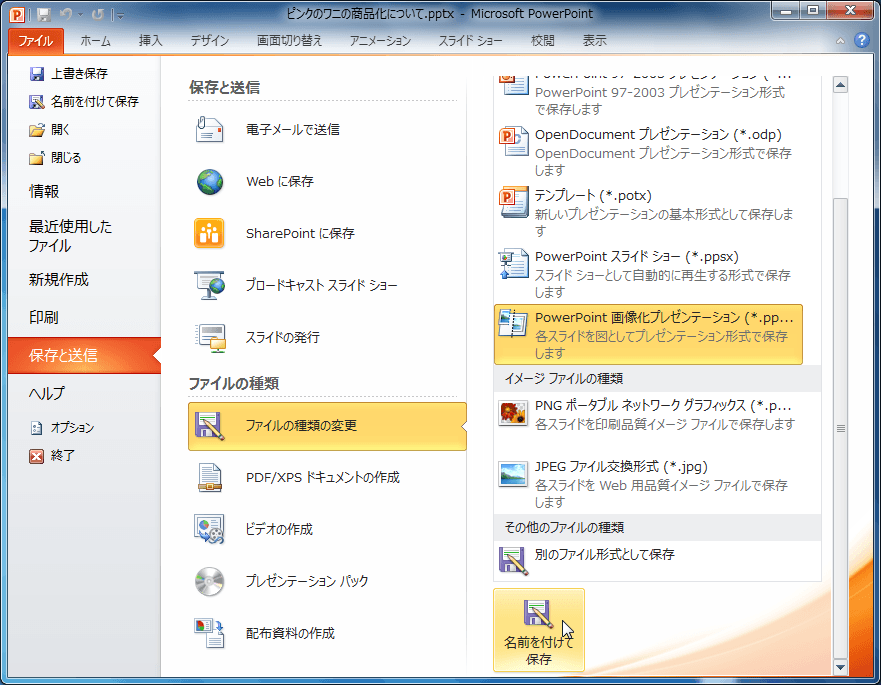Viewport: 881px width, 685px height.
Task: Select SharePoint に保存 label
Action: 300,234
